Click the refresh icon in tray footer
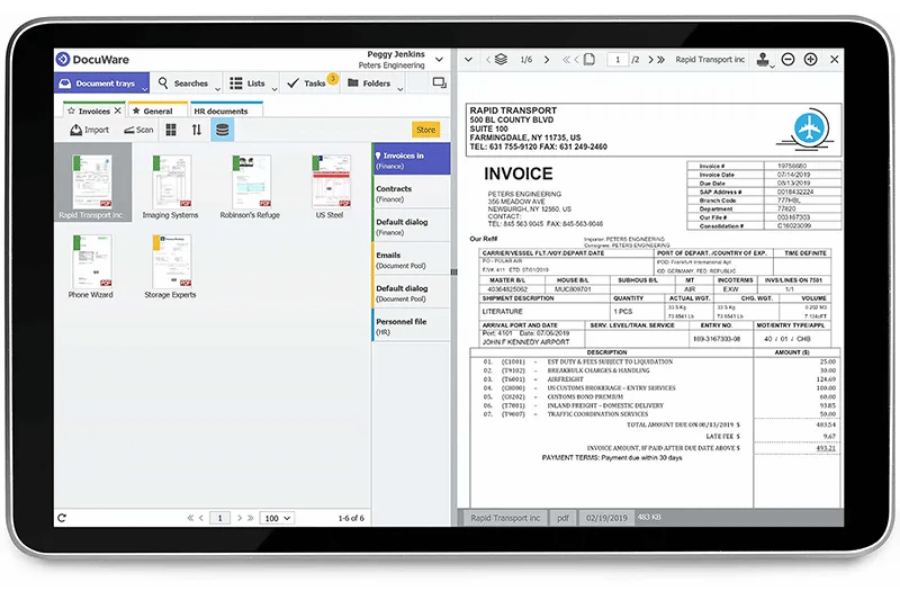This screenshot has width=900, height=600. 62,518
